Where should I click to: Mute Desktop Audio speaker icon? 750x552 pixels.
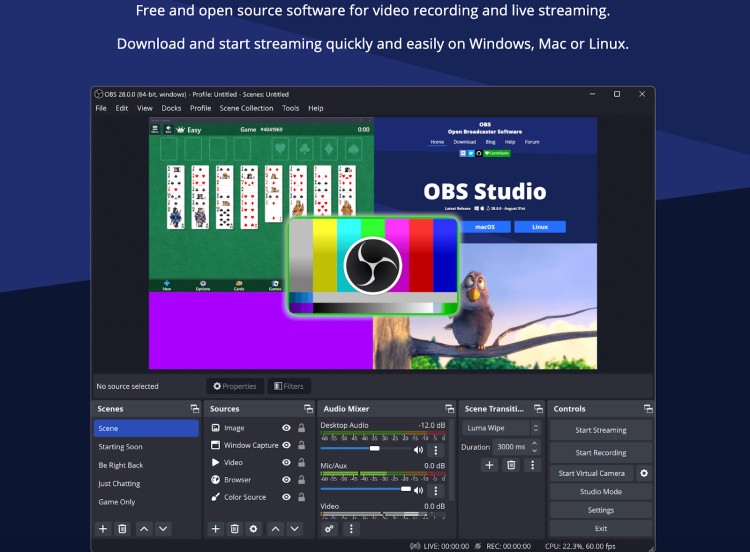[419, 450]
